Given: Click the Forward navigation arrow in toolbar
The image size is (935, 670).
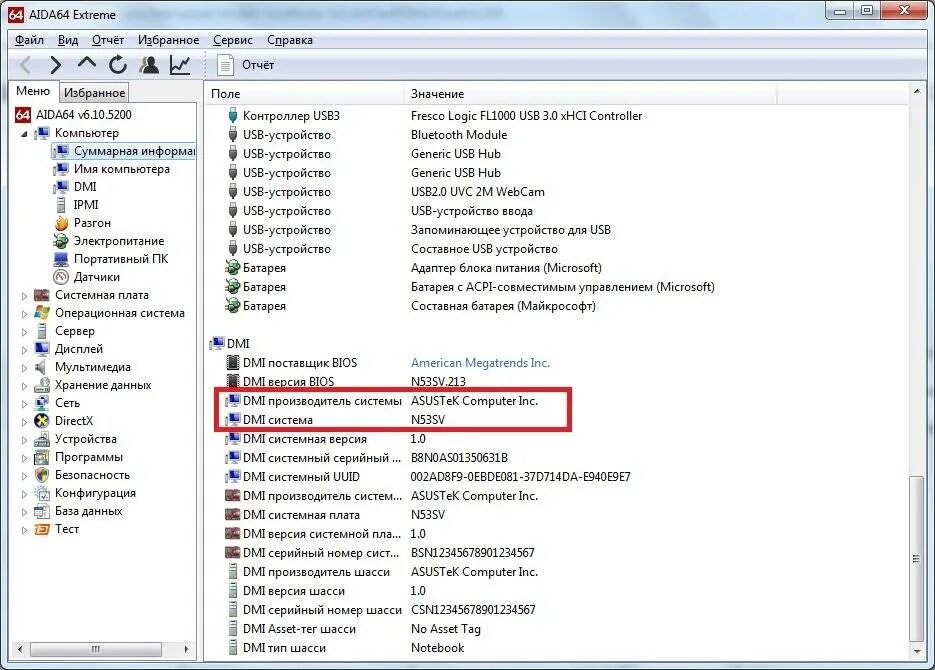Looking at the screenshot, I should pyautogui.click(x=55, y=65).
